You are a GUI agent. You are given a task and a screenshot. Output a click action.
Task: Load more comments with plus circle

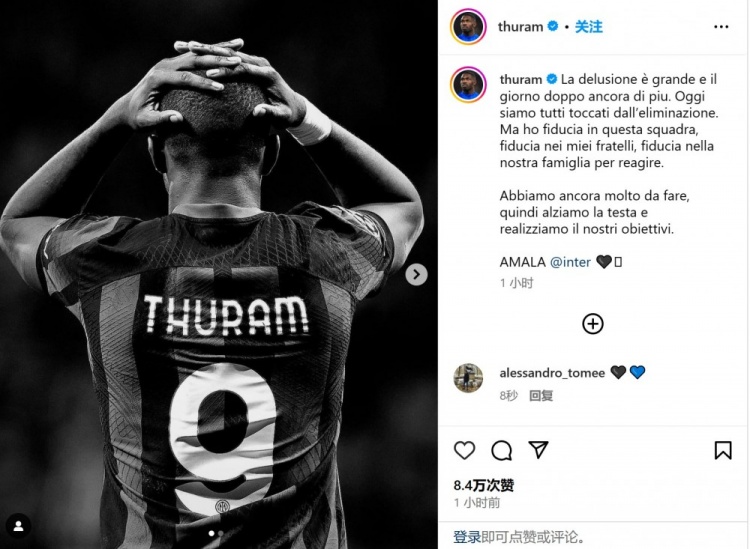pos(593,324)
